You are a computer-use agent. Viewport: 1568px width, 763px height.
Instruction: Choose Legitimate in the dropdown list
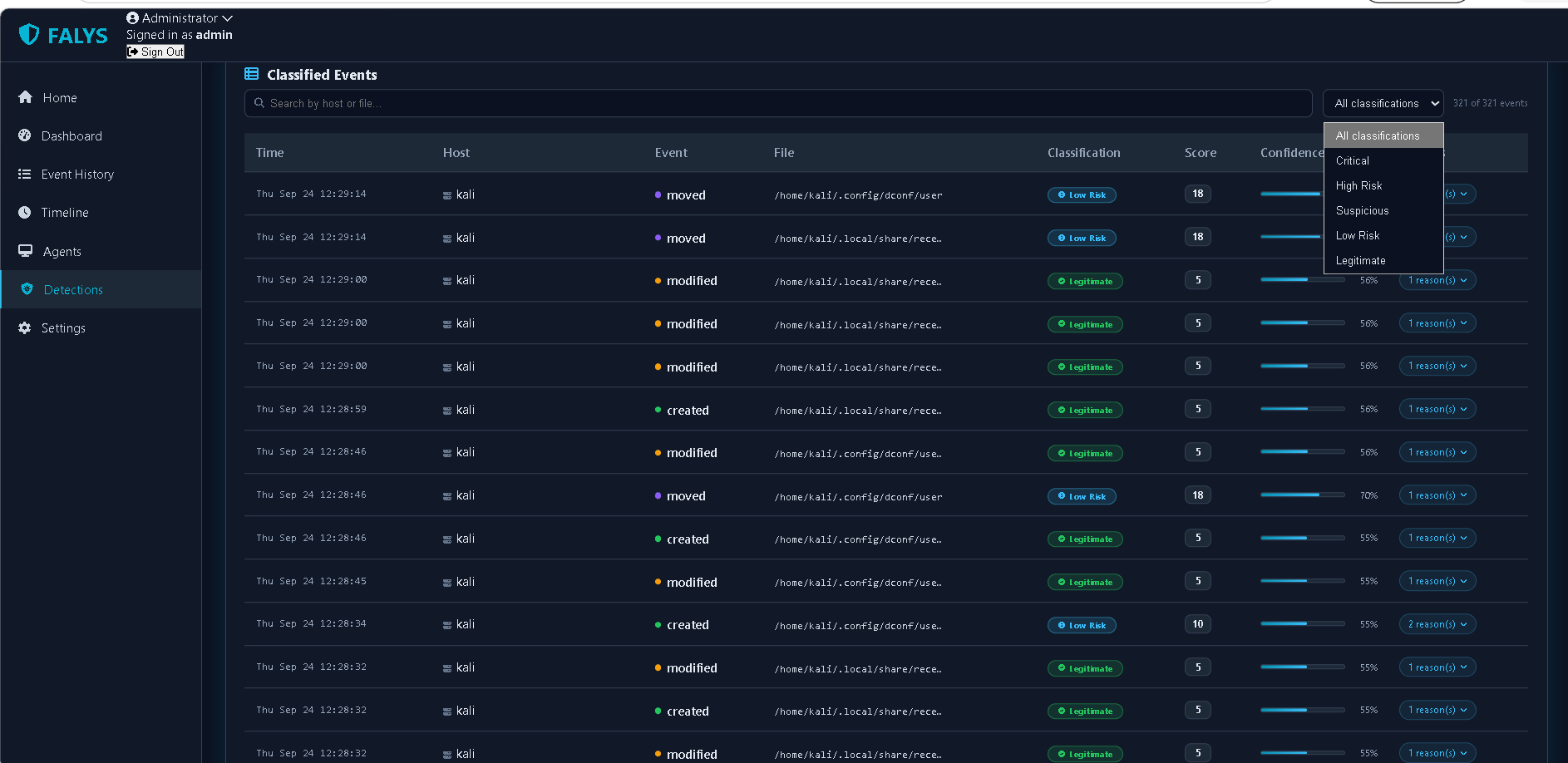[1383, 260]
